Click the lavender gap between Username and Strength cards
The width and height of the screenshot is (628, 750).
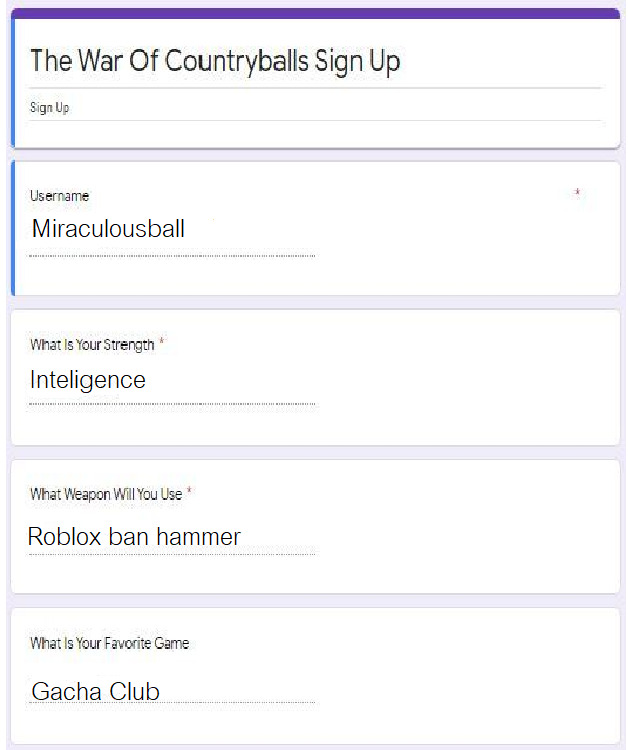tap(316, 302)
